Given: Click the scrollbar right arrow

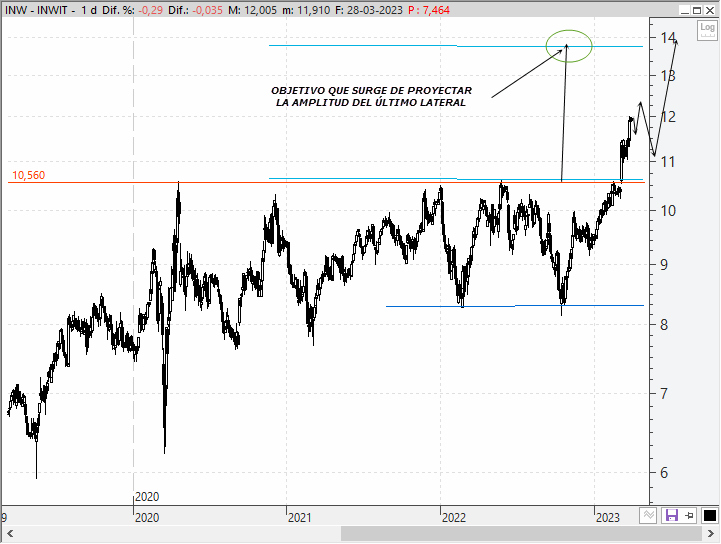Looking at the screenshot, I should coord(710,534).
